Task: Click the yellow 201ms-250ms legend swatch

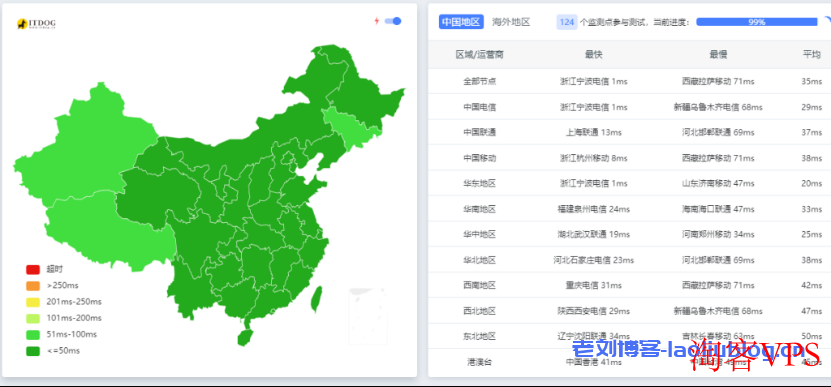Action: tap(33, 302)
